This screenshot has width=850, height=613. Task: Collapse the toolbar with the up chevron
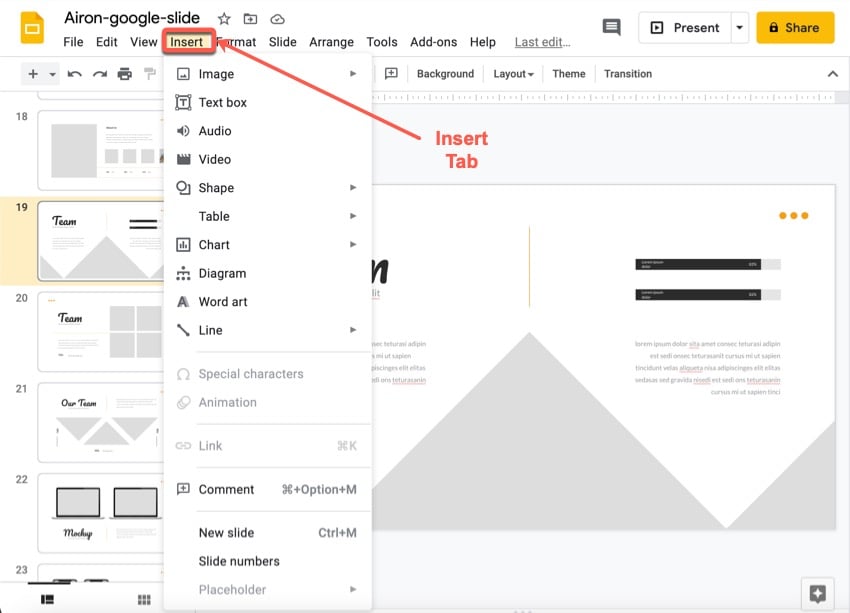832,74
